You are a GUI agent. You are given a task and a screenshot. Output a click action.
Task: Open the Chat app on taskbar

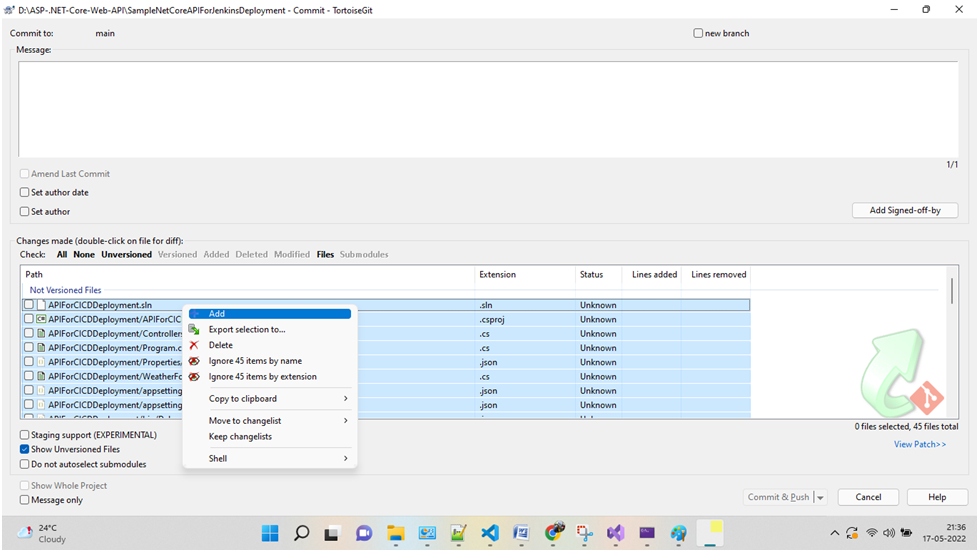pos(363,533)
